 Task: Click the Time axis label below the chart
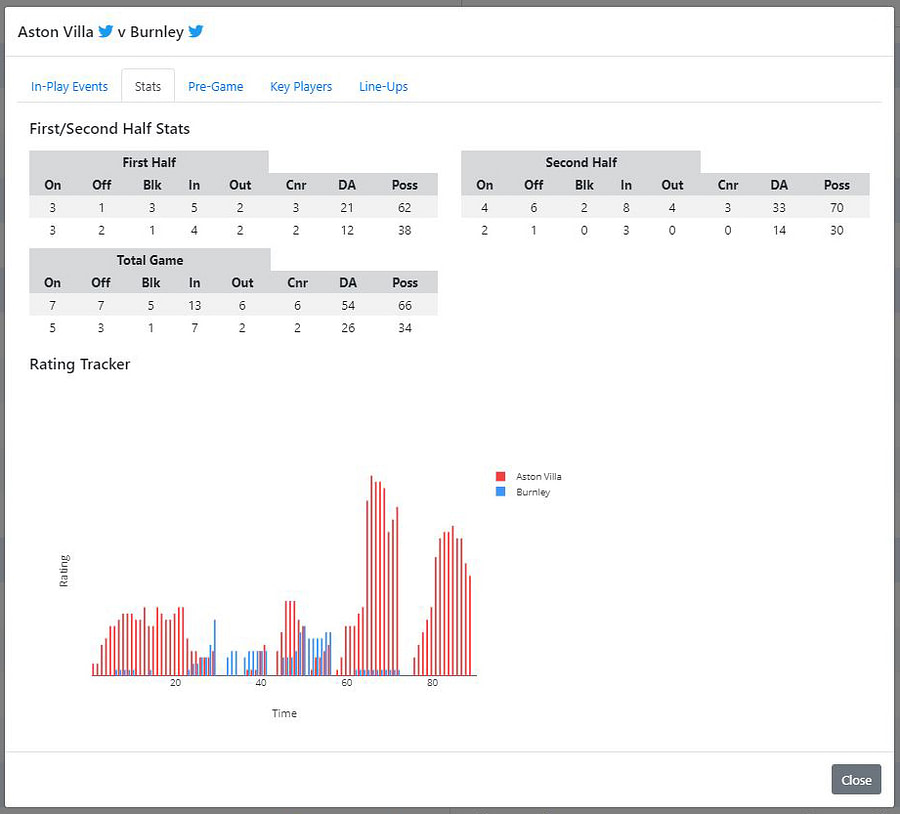click(284, 713)
